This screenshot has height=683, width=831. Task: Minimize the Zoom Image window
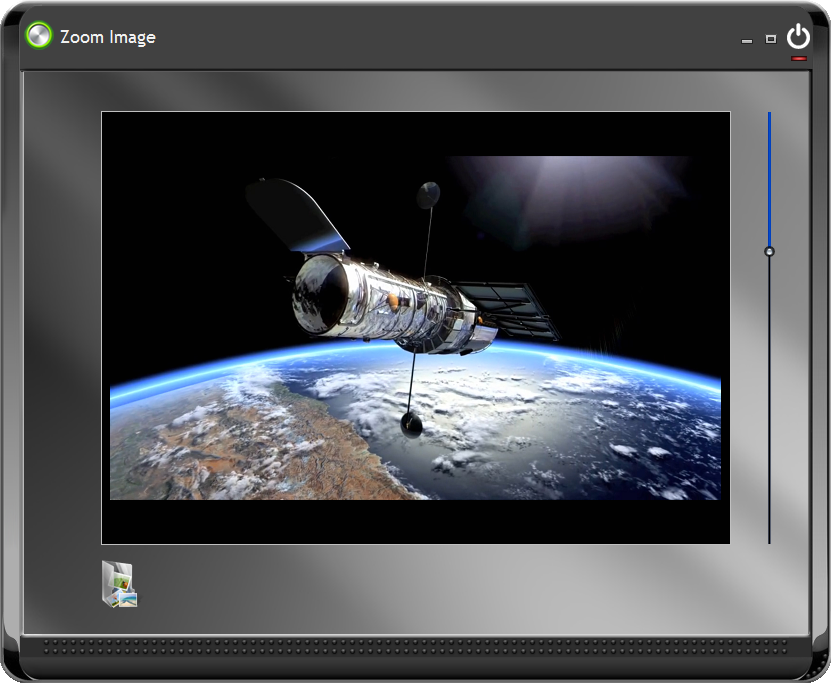coord(747,40)
